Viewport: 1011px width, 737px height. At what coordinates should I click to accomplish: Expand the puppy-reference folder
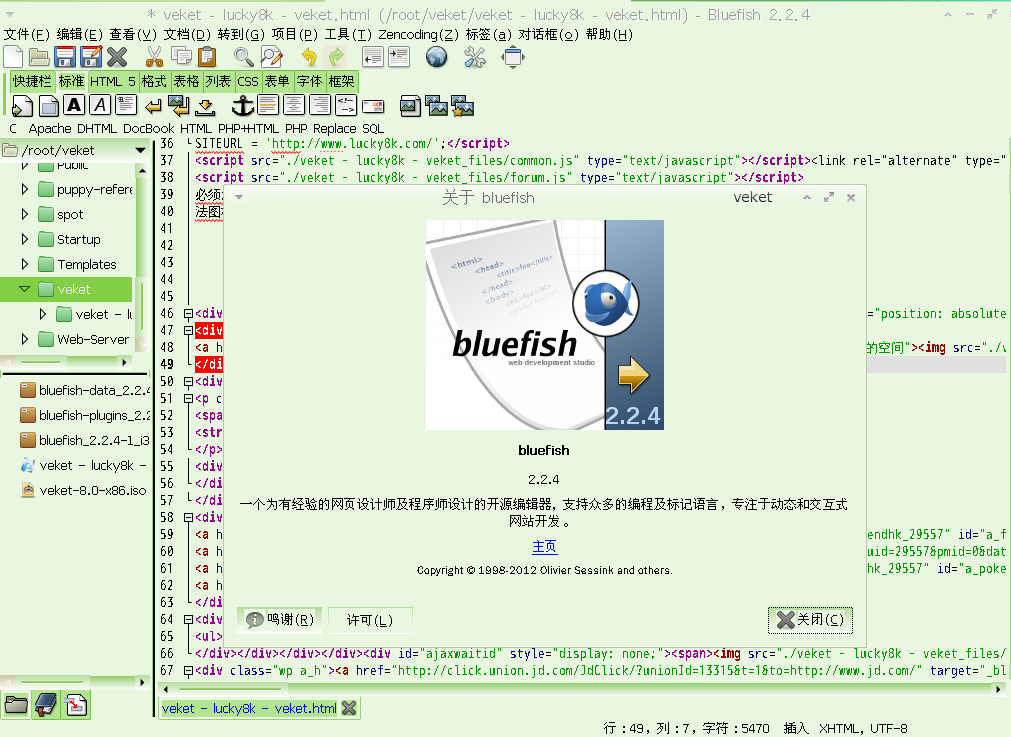(x=25, y=190)
